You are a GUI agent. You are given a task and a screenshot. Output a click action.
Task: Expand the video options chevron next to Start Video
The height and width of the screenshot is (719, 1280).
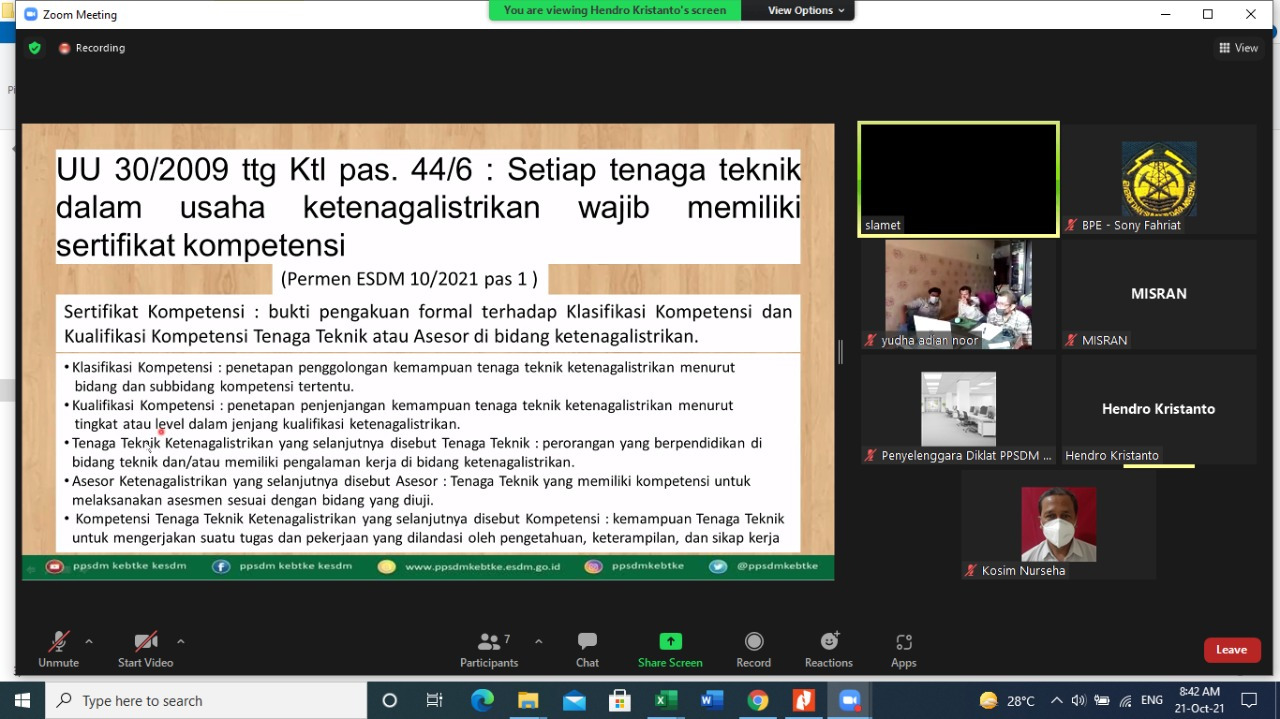181,643
